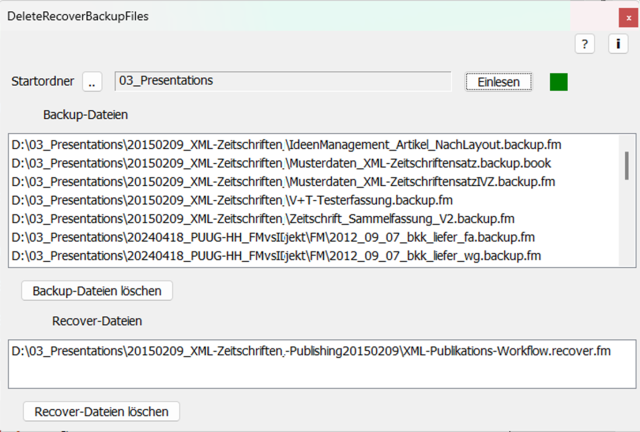
Task: Click the green status indicator square
Action: (x=558, y=81)
